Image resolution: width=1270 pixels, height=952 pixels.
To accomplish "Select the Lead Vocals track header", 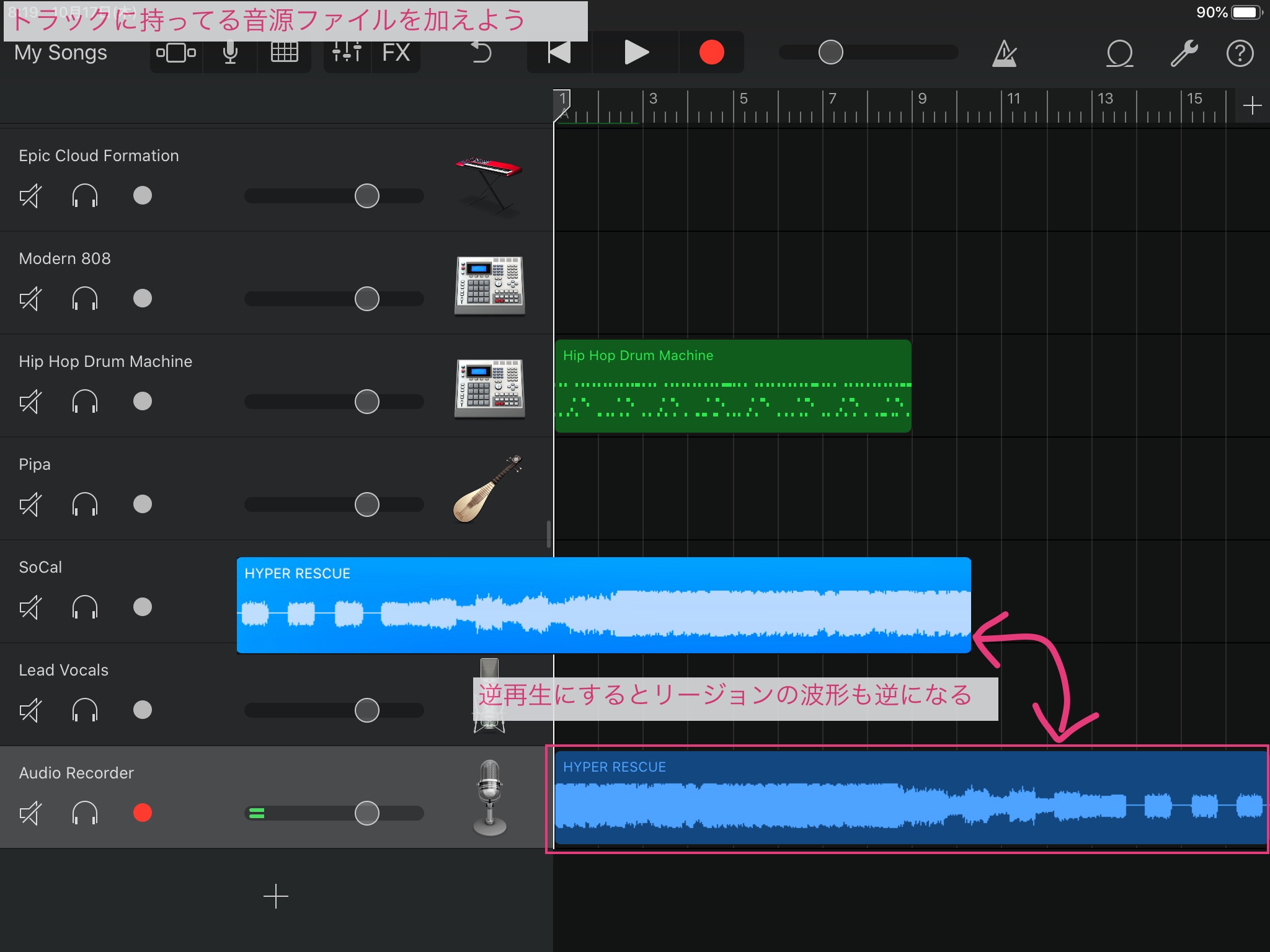I will (276, 695).
